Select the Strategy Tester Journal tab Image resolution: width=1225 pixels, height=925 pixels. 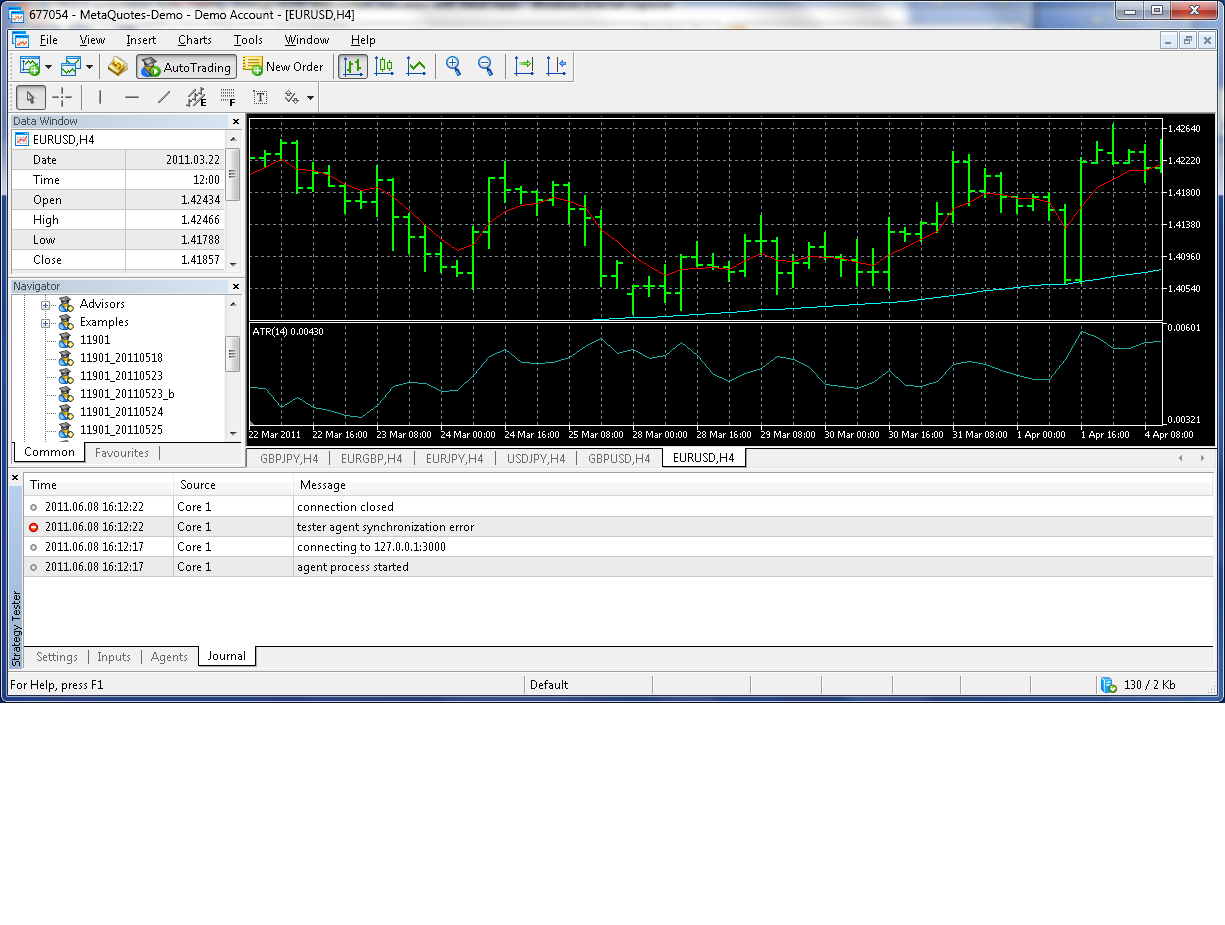[x=227, y=656]
